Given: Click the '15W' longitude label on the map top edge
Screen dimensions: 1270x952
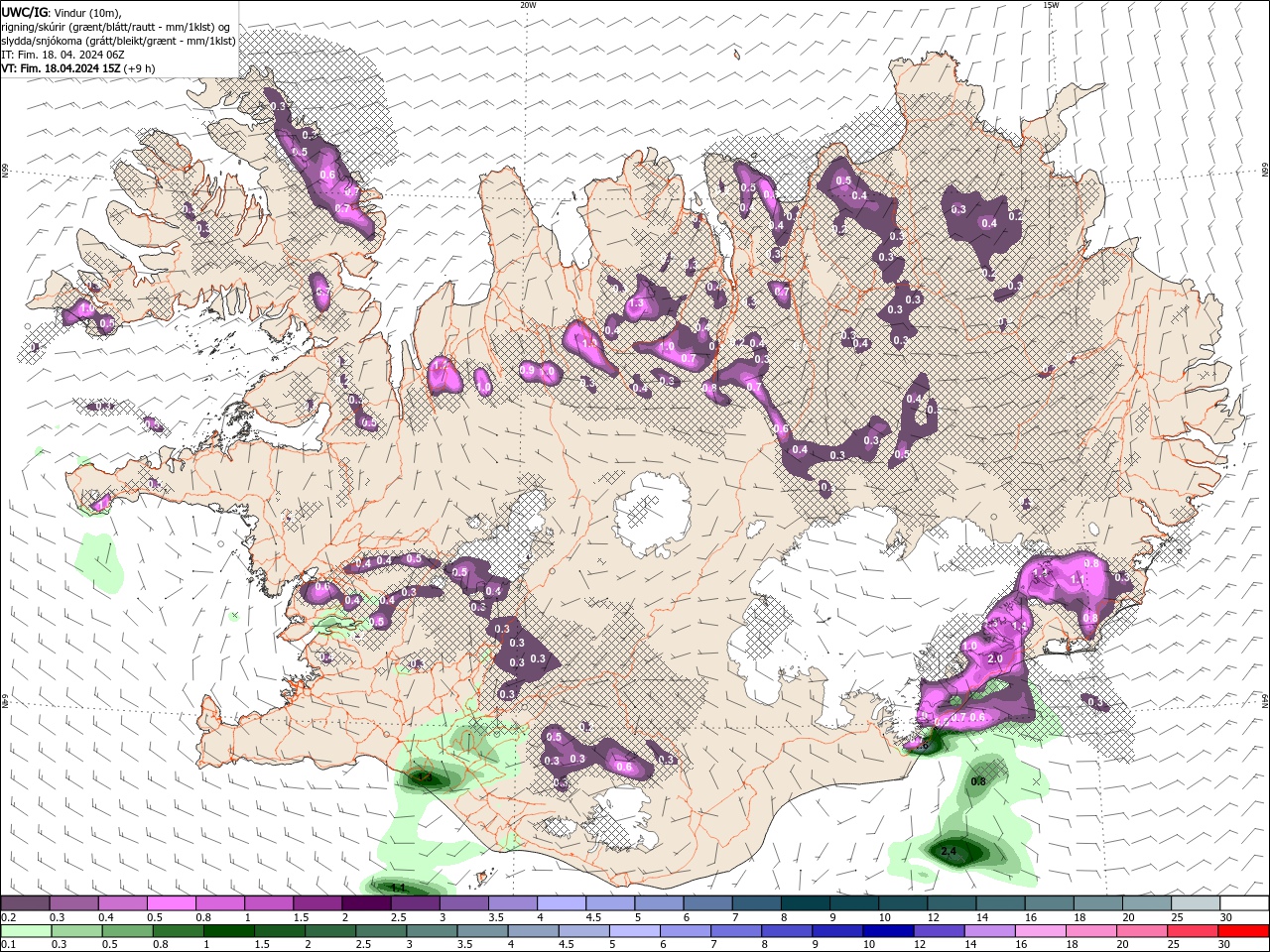Looking at the screenshot, I should 1051,5.
